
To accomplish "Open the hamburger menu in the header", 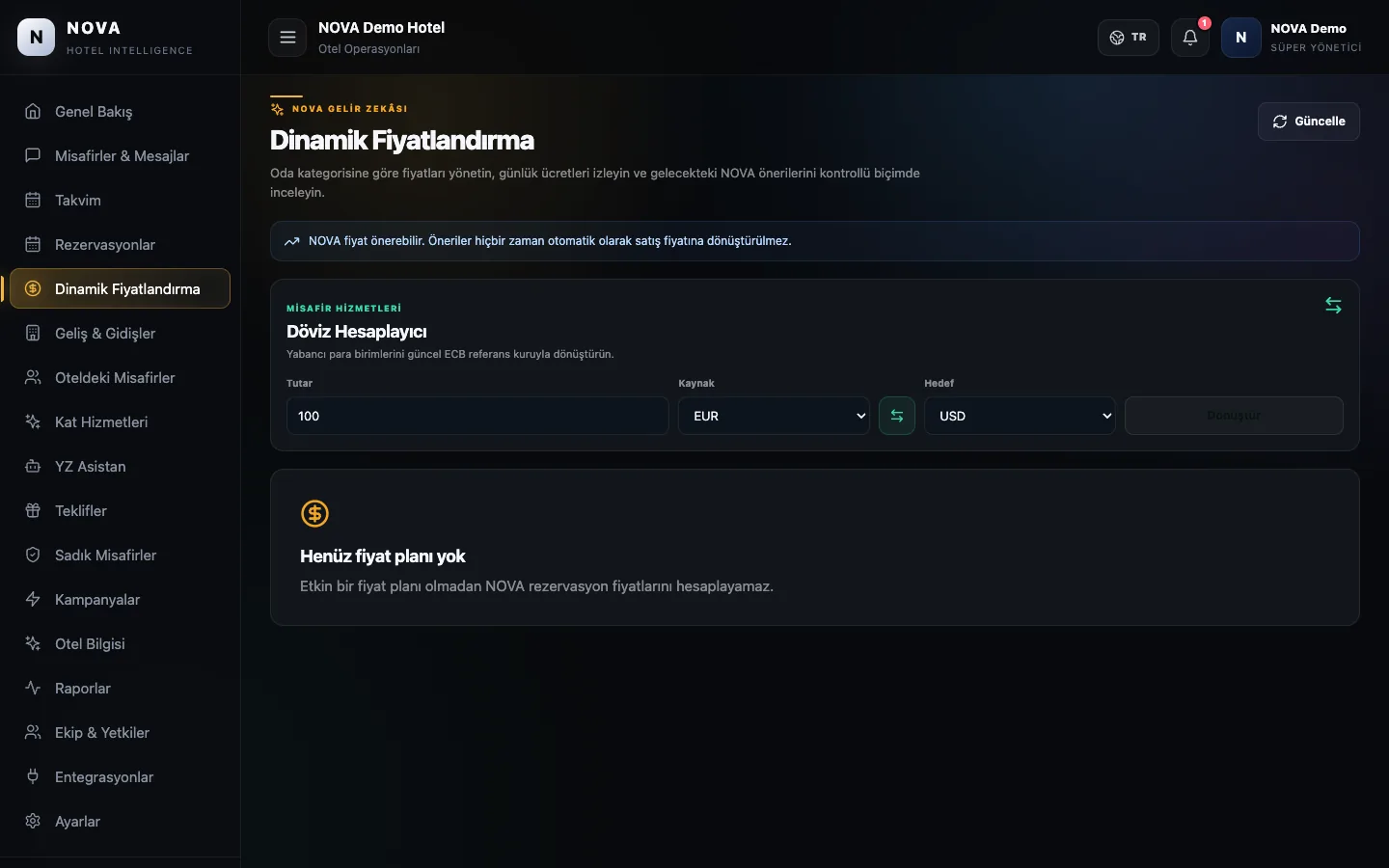I will [x=287, y=38].
